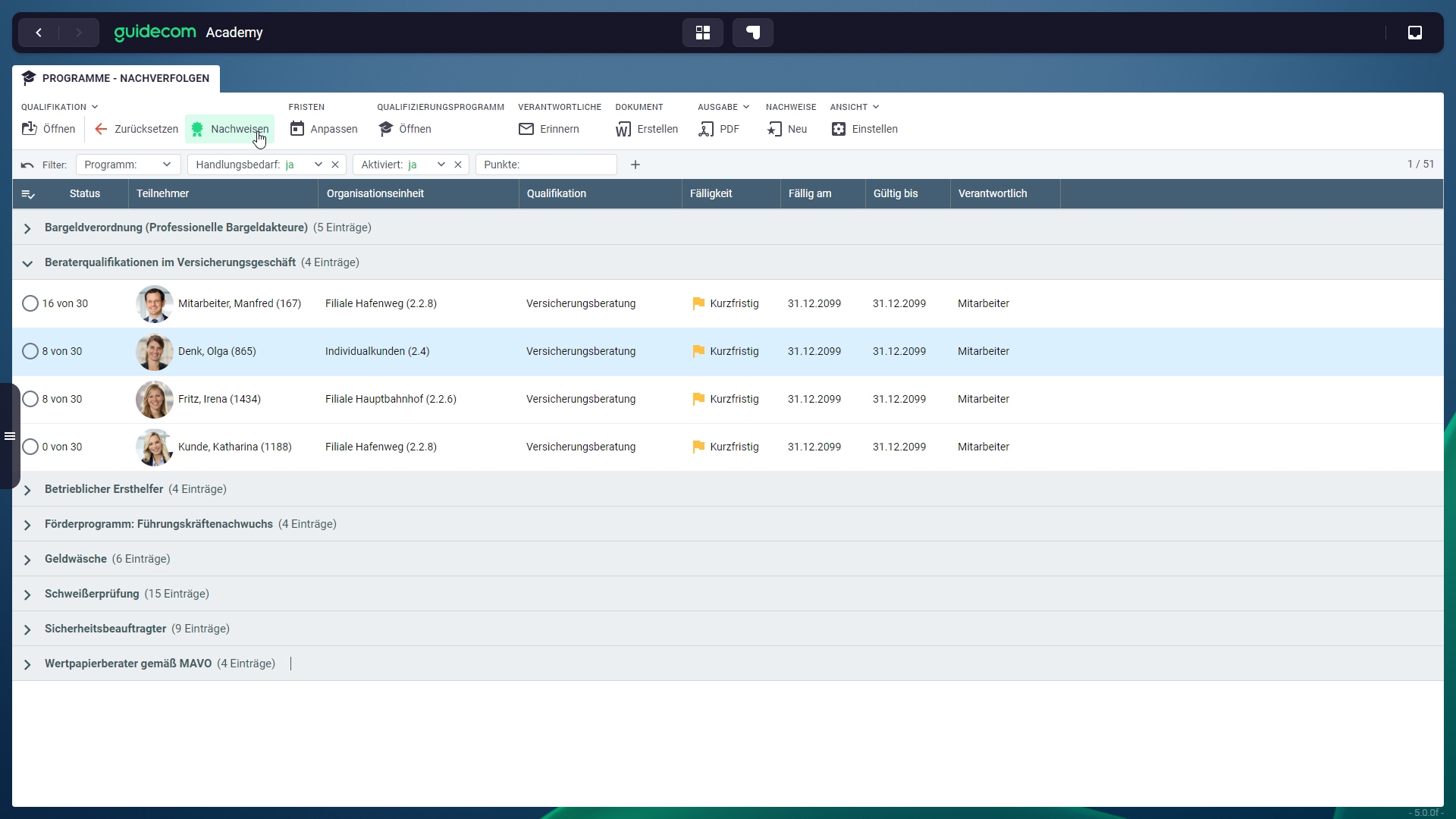Viewport: 1456px width, 819px height.
Task: Select the row circle for Fritz, Irena
Action: (30, 399)
